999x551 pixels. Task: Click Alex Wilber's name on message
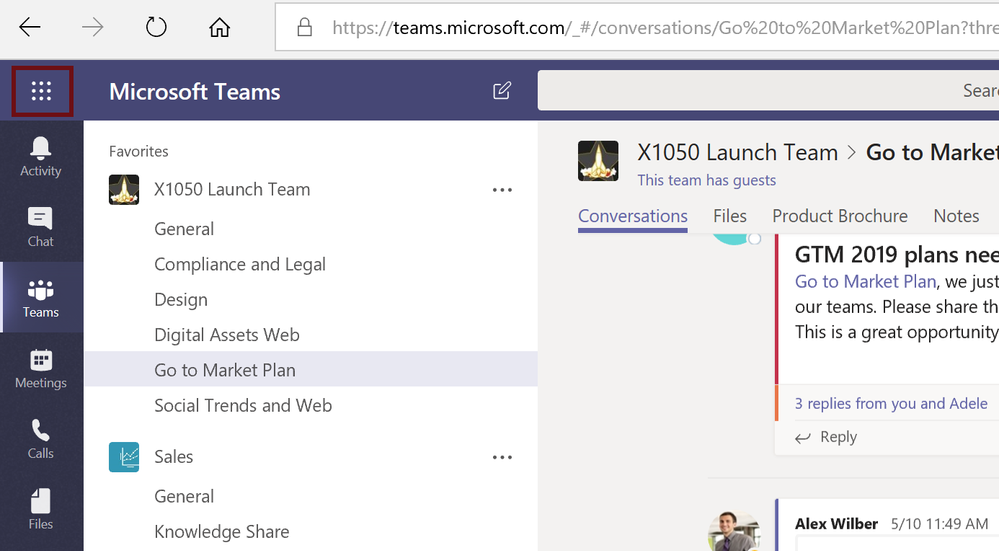(x=836, y=524)
